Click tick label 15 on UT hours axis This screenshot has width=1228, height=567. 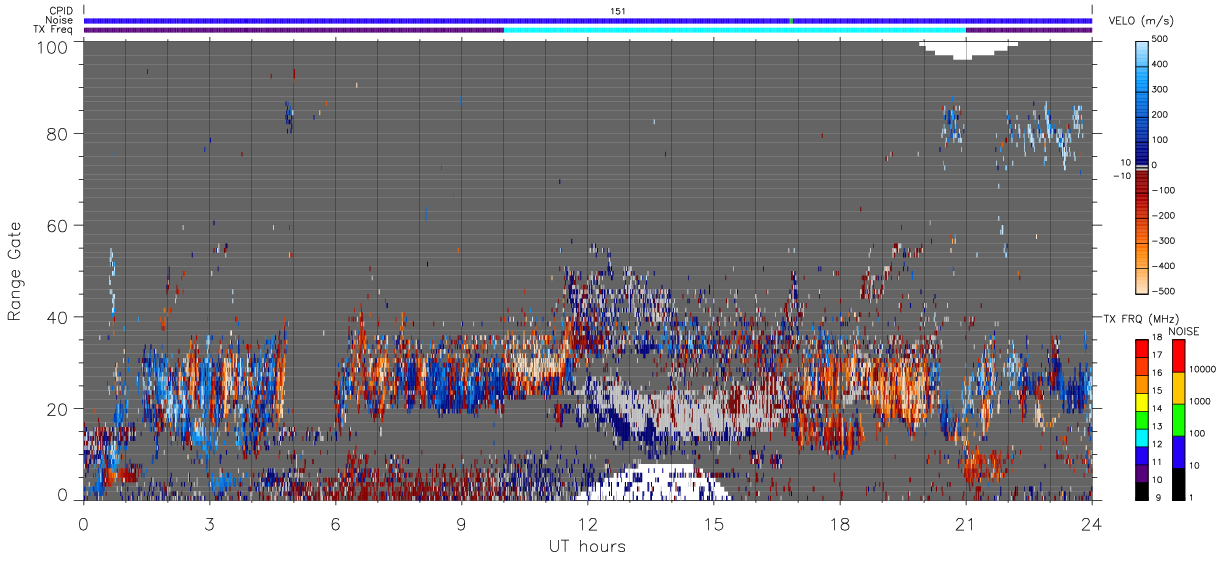(713, 523)
